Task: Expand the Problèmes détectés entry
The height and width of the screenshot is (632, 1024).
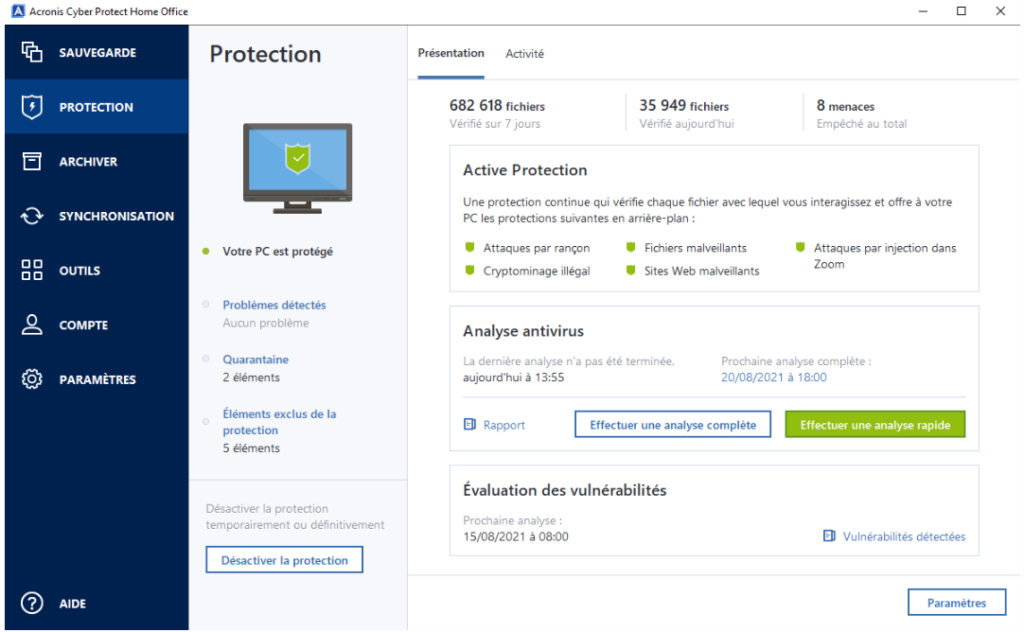Action: coord(275,304)
